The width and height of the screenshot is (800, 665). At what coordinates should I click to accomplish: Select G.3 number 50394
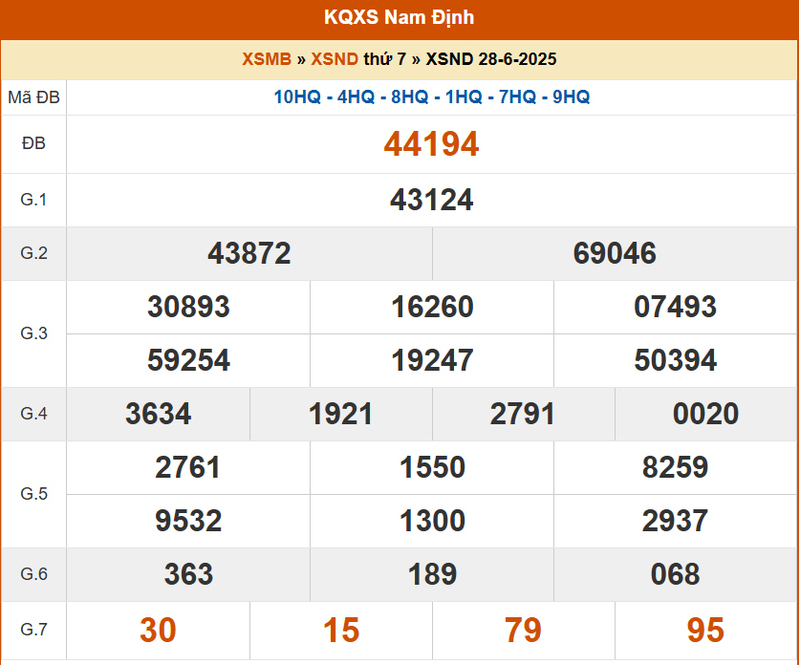[x=675, y=360]
